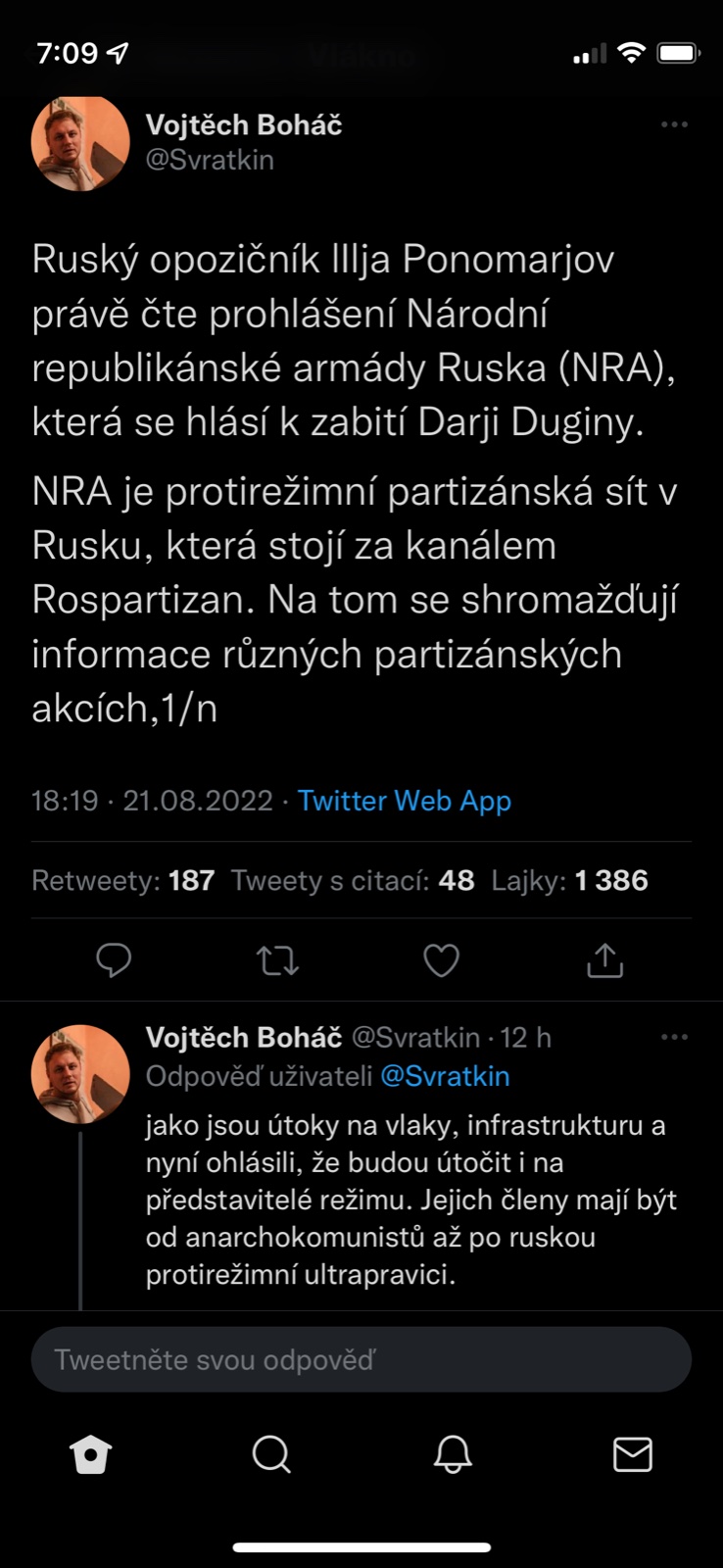Retweet the main tweet
The height and width of the screenshot is (1568, 723).
click(x=278, y=960)
